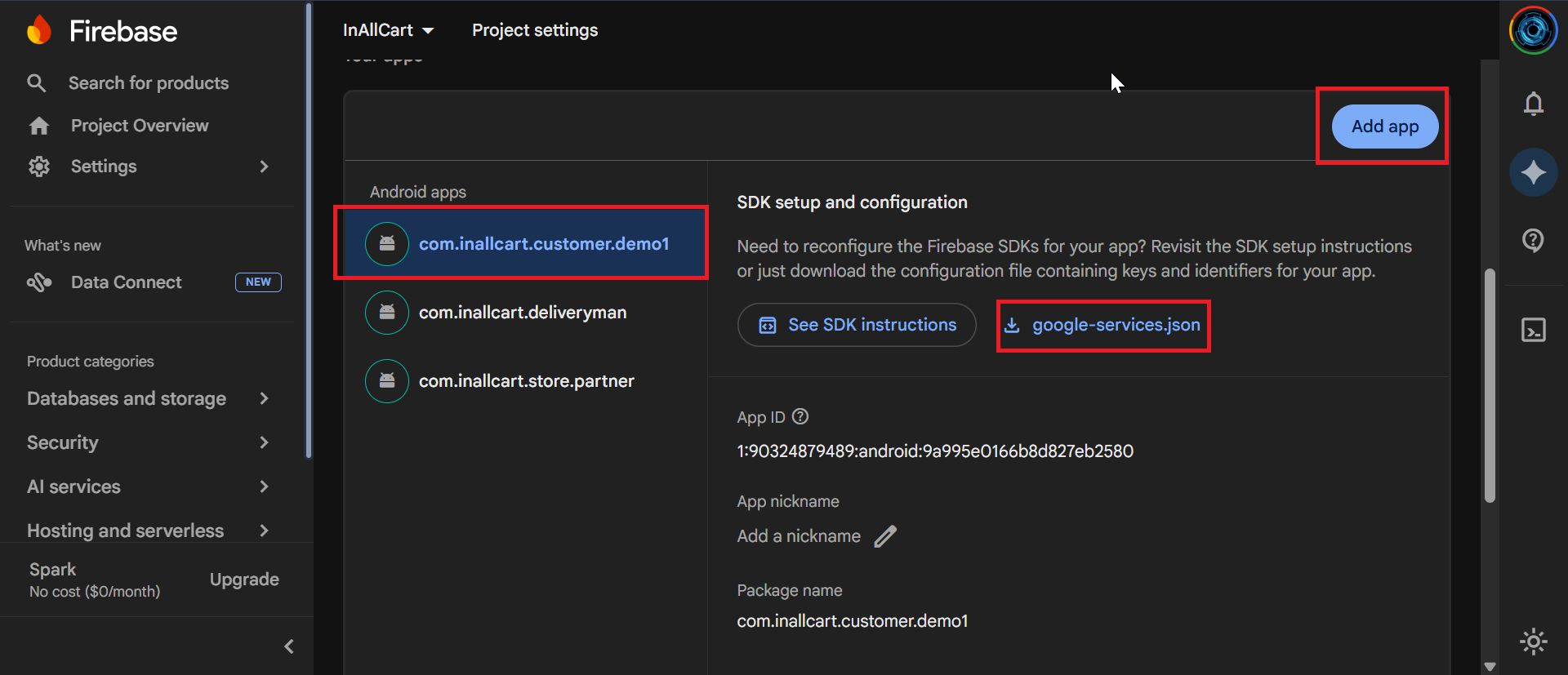Click the Project settings page title

(535, 30)
